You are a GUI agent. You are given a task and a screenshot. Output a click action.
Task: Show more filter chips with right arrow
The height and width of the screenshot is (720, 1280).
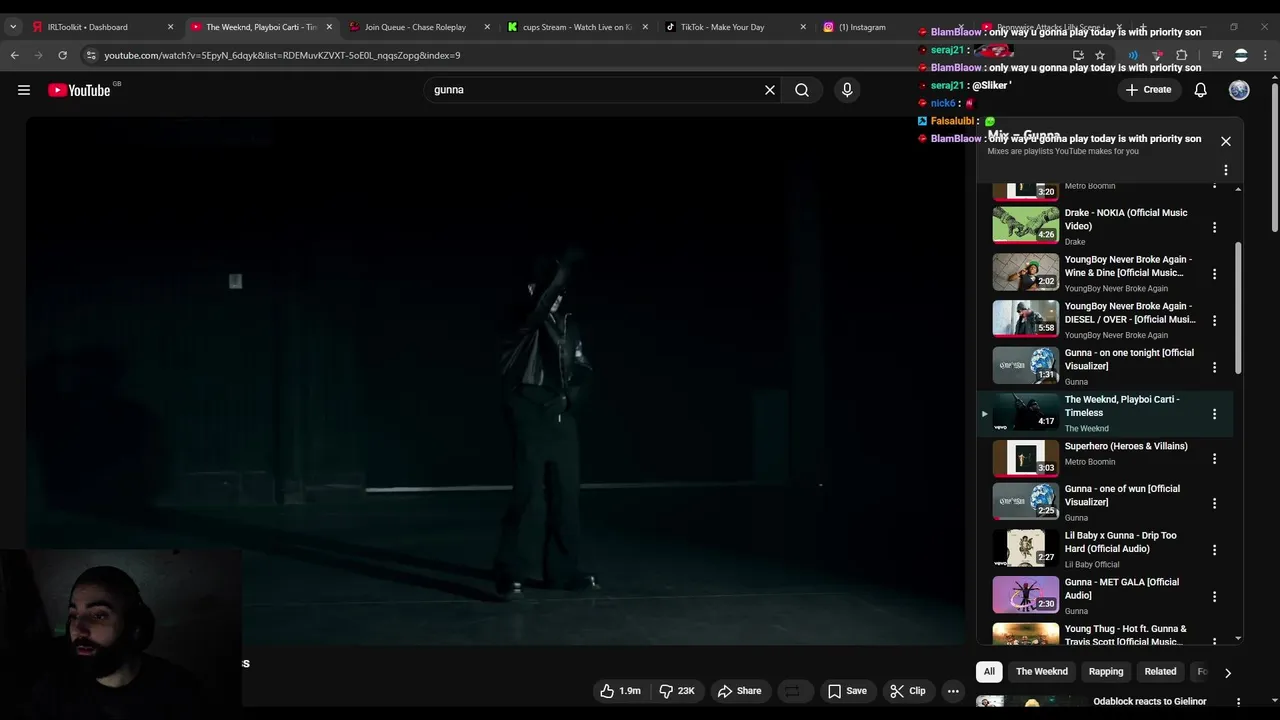click(x=1228, y=673)
